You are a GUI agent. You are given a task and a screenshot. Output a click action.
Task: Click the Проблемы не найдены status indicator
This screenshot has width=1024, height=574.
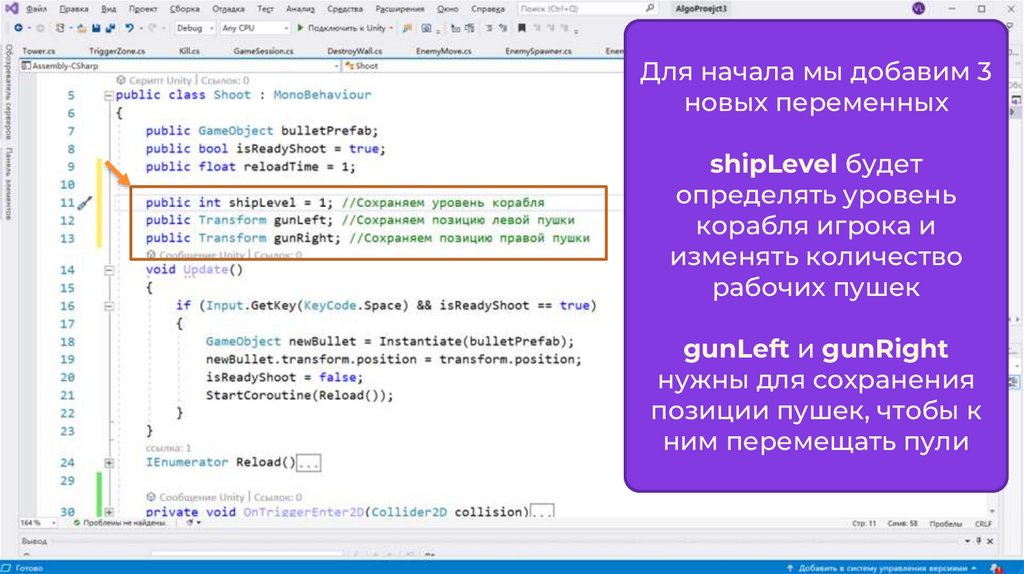[x=120, y=523]
